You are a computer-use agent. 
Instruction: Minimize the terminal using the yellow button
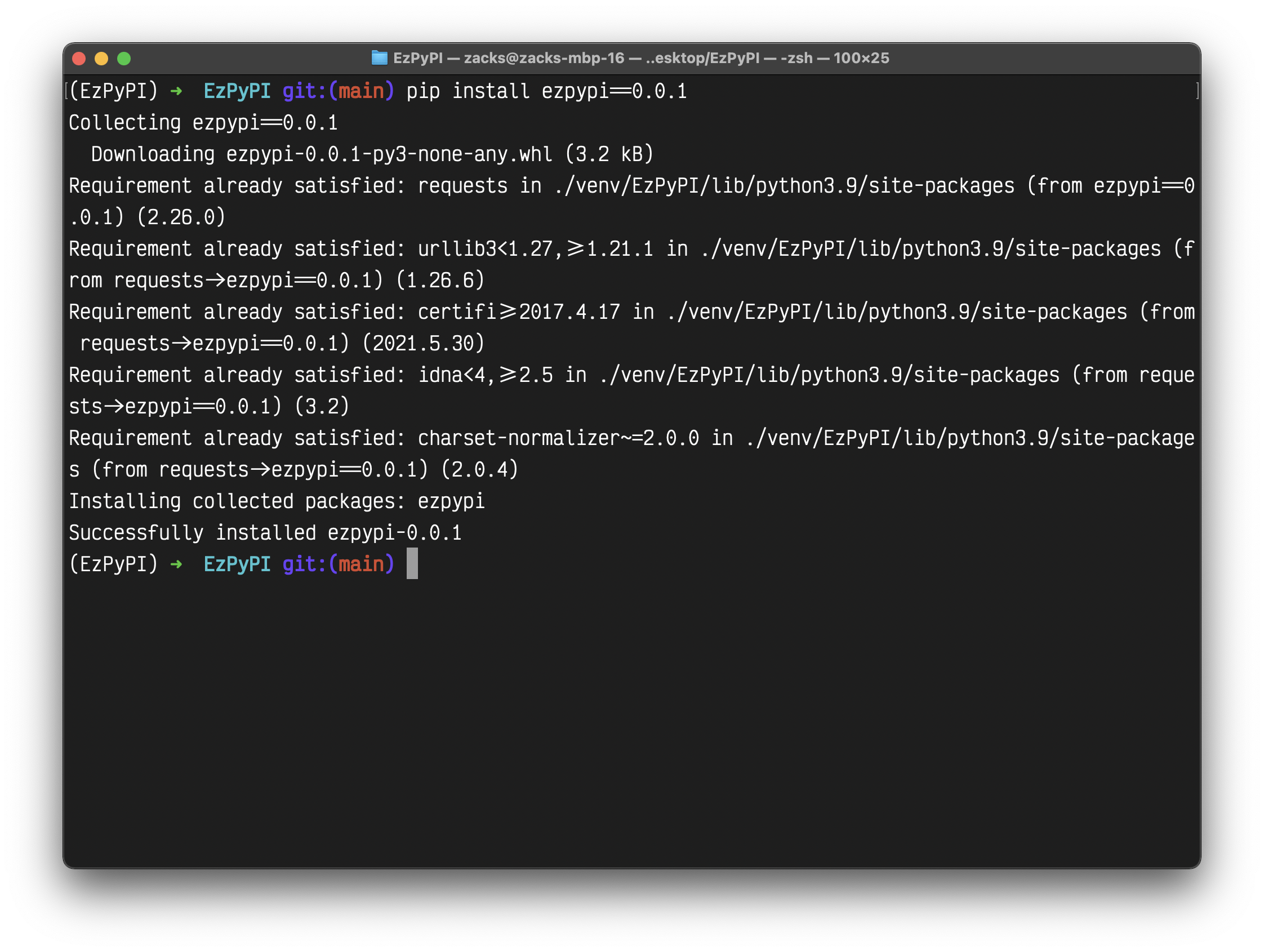[x=101, y=58]
